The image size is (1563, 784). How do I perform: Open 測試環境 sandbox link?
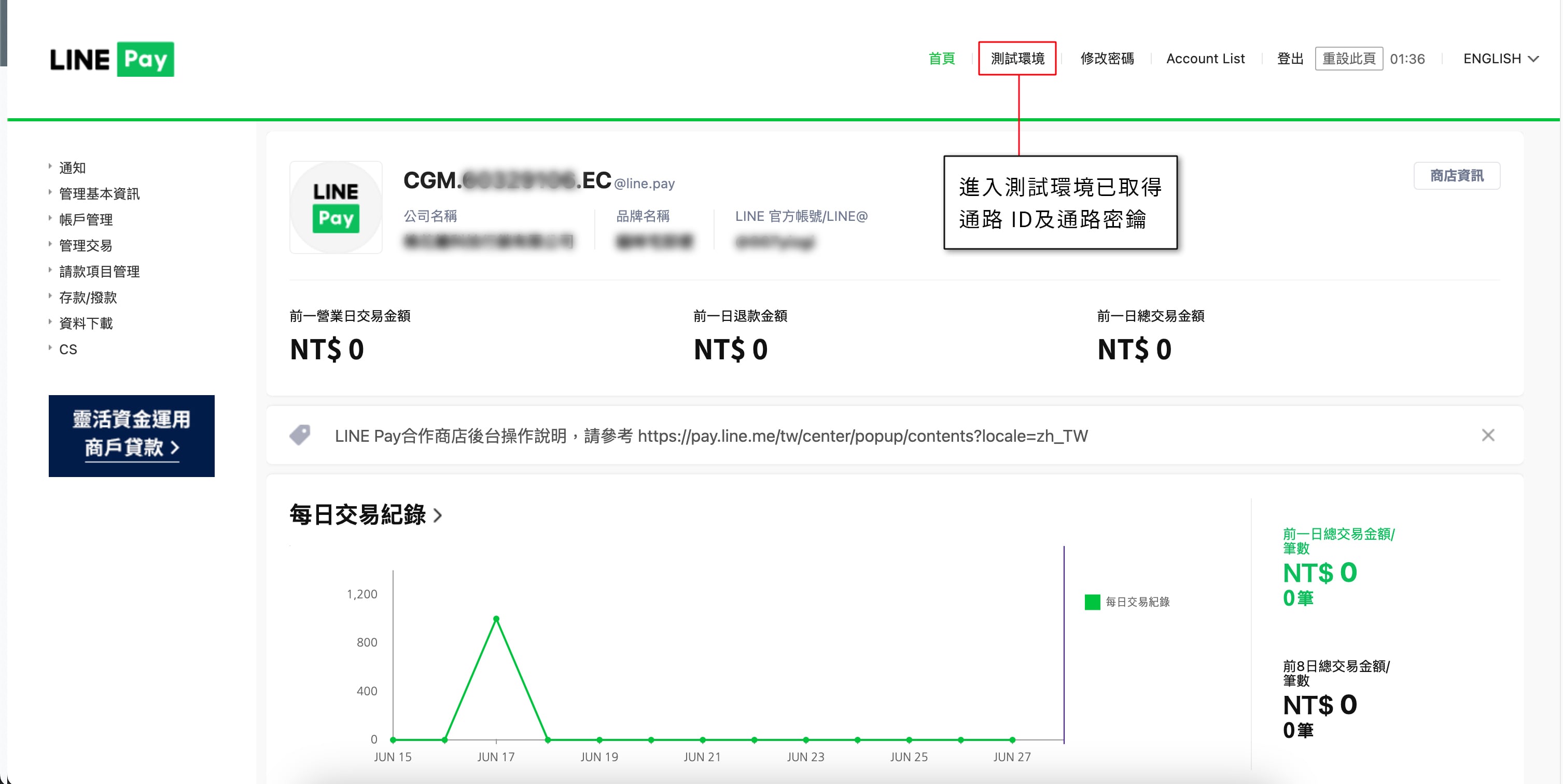[x=1017, y=59]
